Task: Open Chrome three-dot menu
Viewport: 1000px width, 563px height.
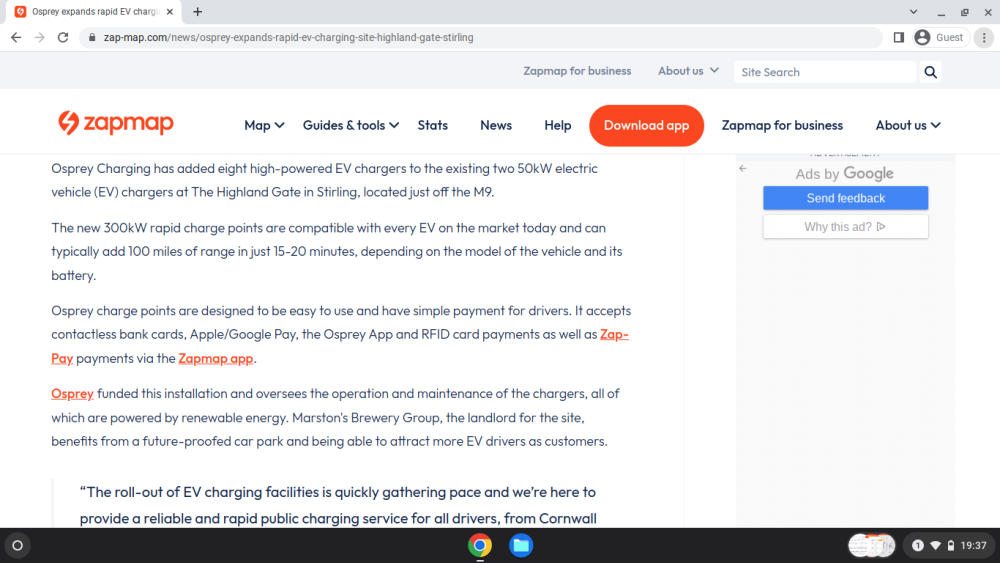Action: [x=984, y=38]
